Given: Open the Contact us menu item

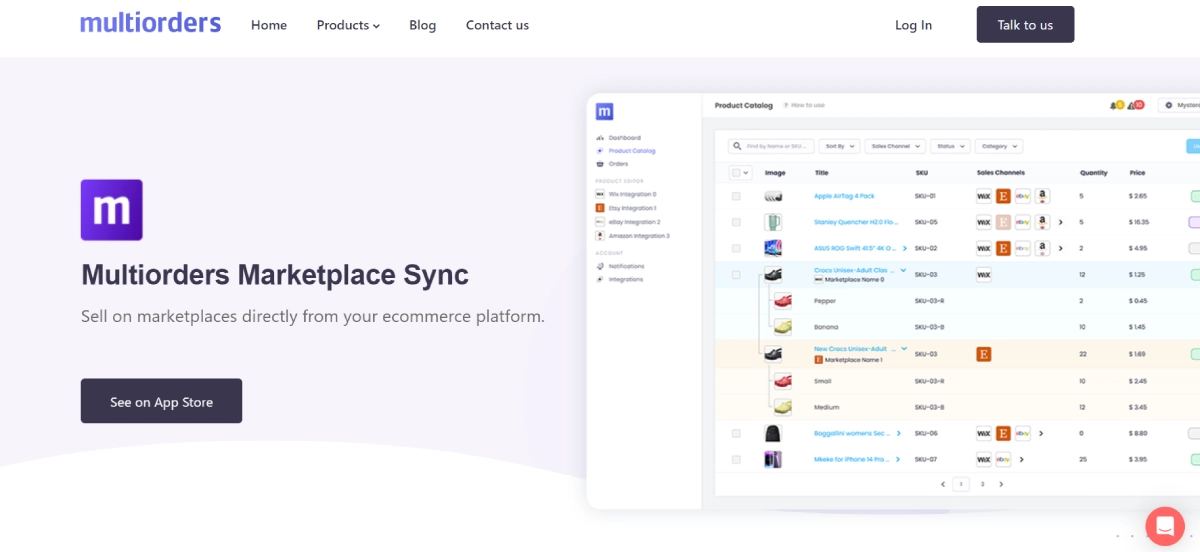Looking at the screenshot, I should [497, 25].
